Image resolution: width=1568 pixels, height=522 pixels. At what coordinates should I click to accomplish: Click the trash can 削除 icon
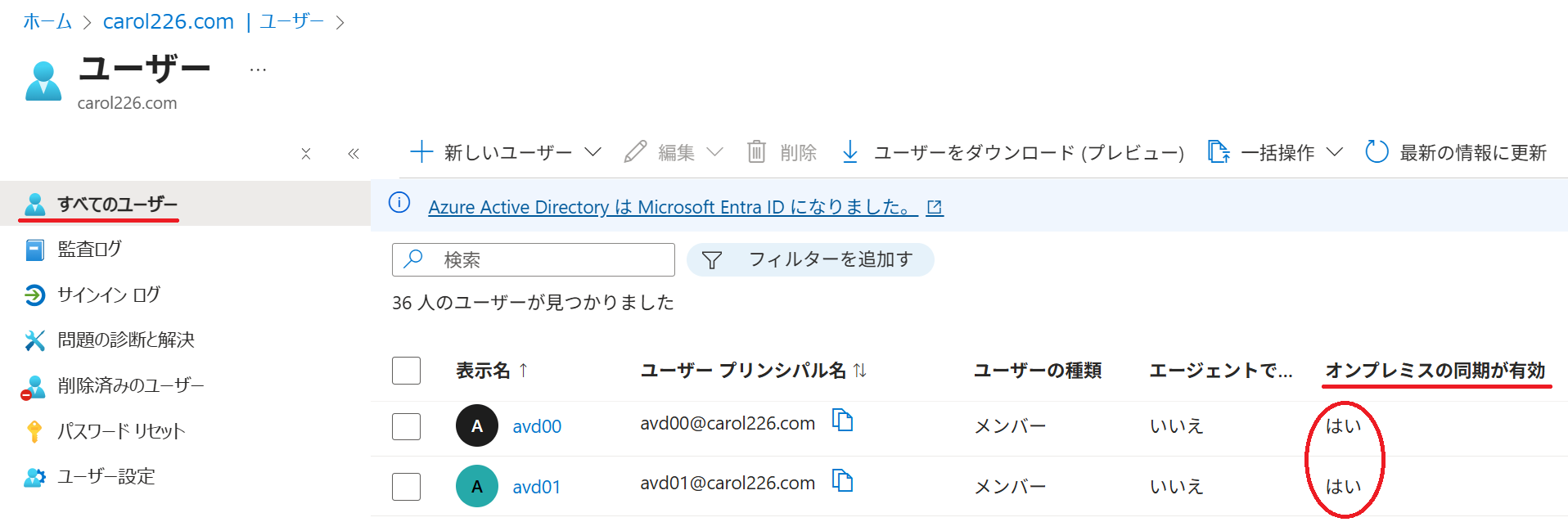756,151
